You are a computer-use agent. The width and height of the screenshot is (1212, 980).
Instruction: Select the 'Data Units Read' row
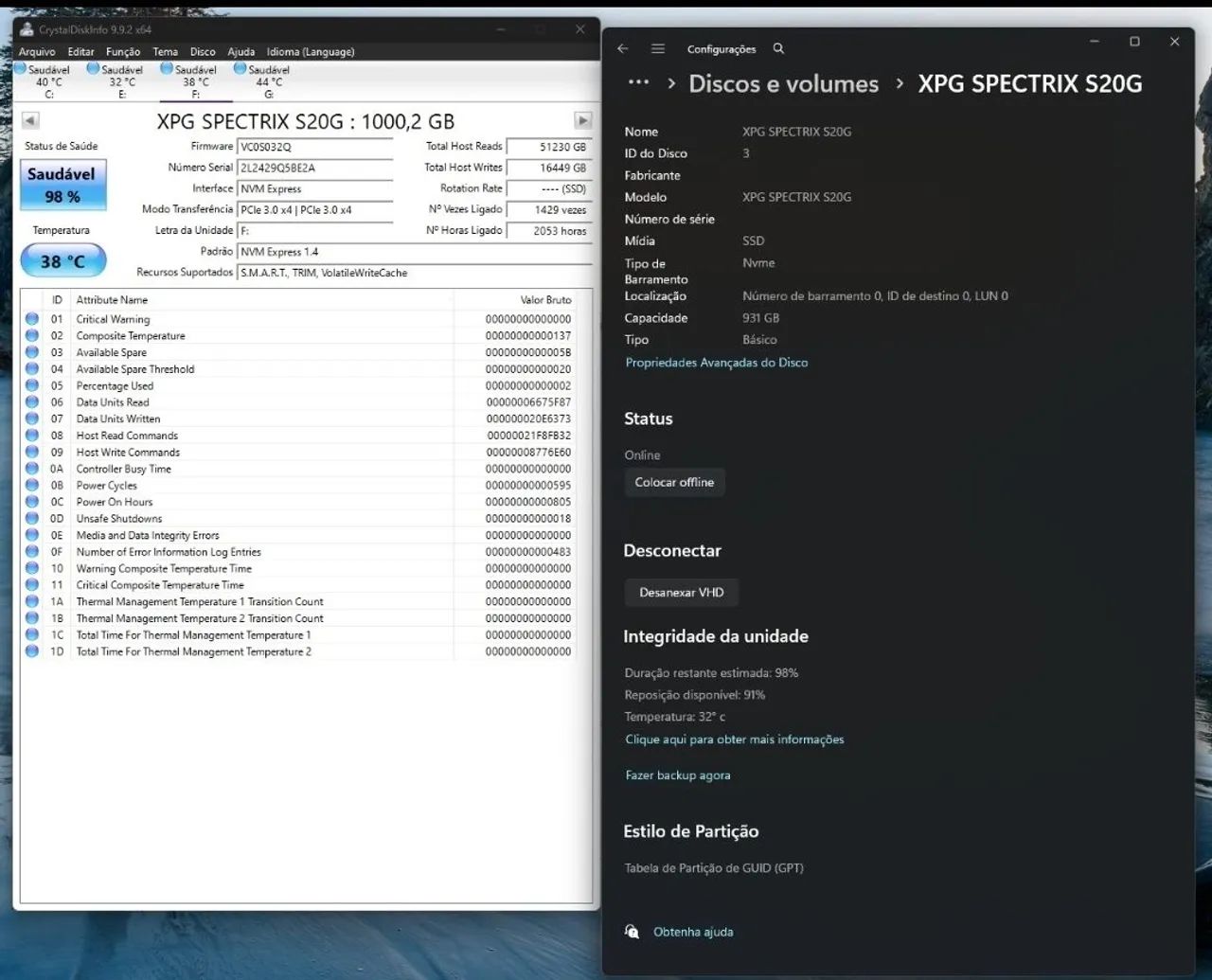298,402
